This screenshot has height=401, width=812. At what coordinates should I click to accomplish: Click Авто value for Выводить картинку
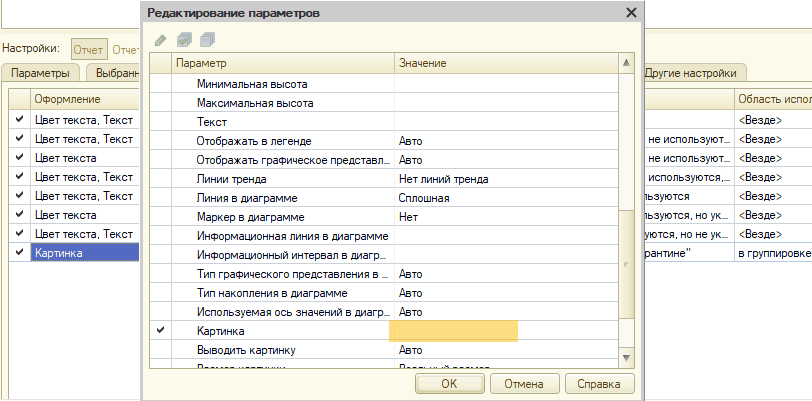[411, 350]
